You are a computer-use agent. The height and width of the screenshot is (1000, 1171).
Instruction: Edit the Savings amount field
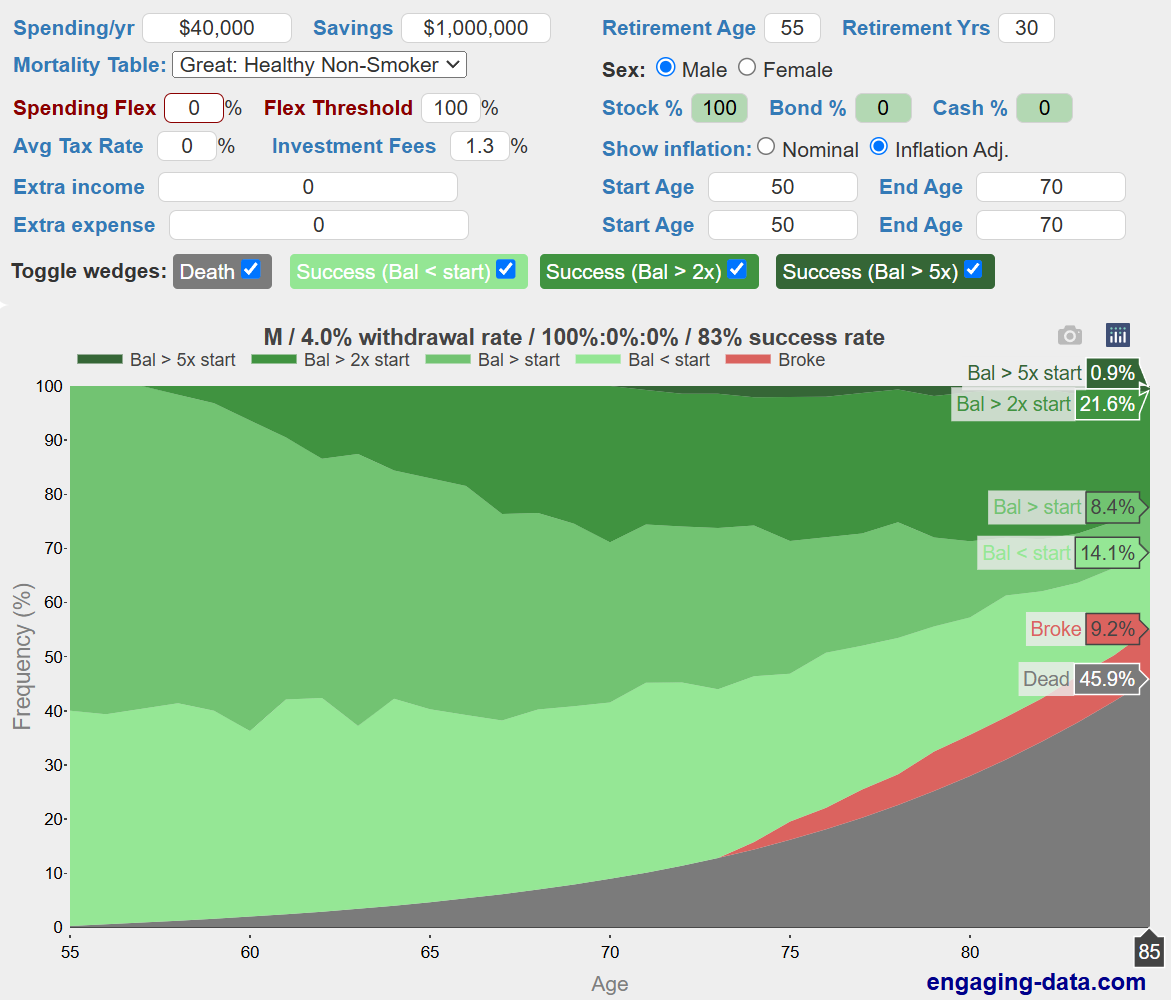click(475, 28)
